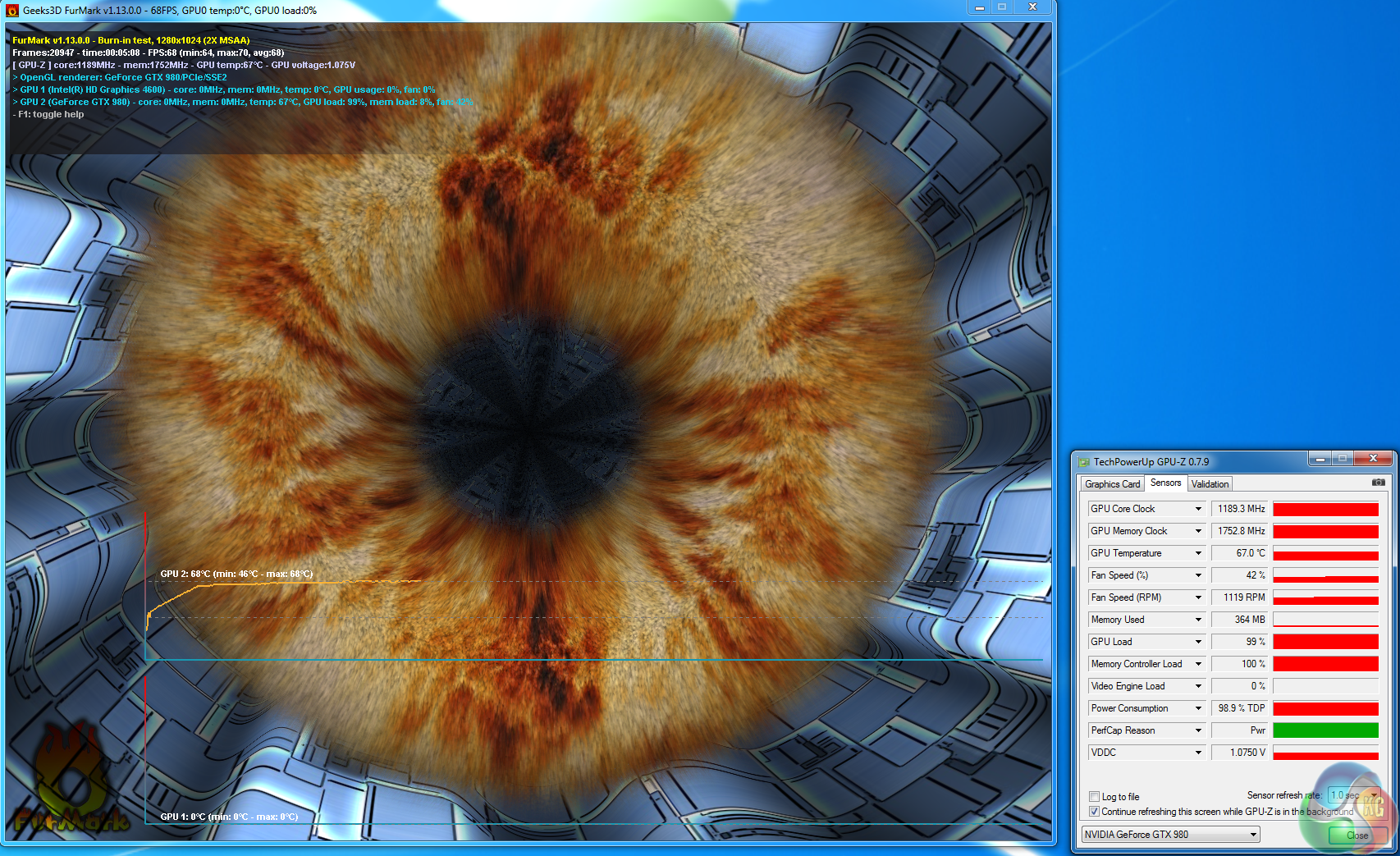Click the empty Video Engine Load graph
Screen dimensions: 1400x856
(x=1325, y=686)
